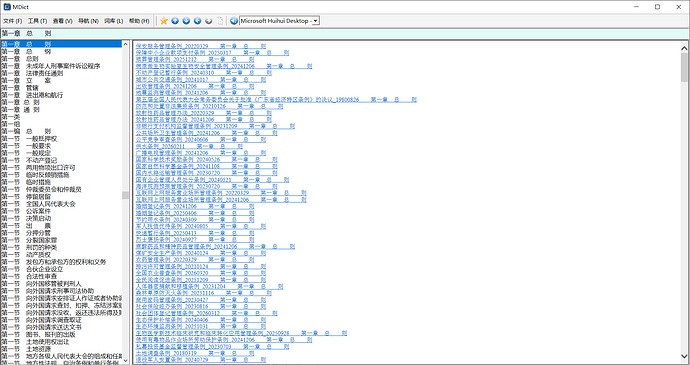690x365 pixels.
Task: Select list entry 第一章 管辖
Action: click(61, 88)
